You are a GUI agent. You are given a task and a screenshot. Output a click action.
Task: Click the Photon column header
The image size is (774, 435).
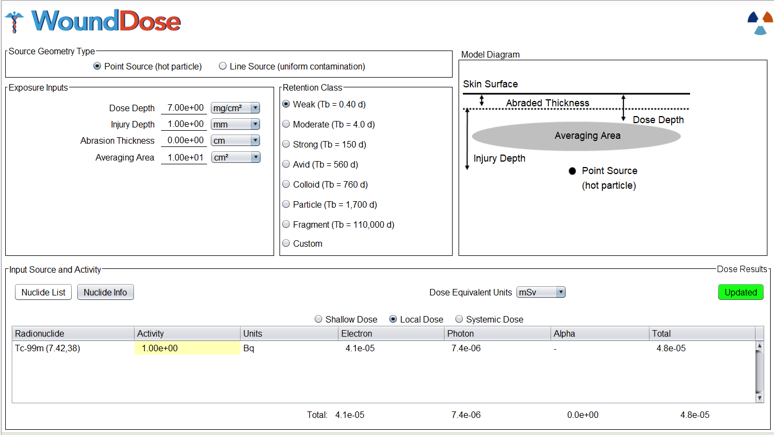[x=498, y=333]
